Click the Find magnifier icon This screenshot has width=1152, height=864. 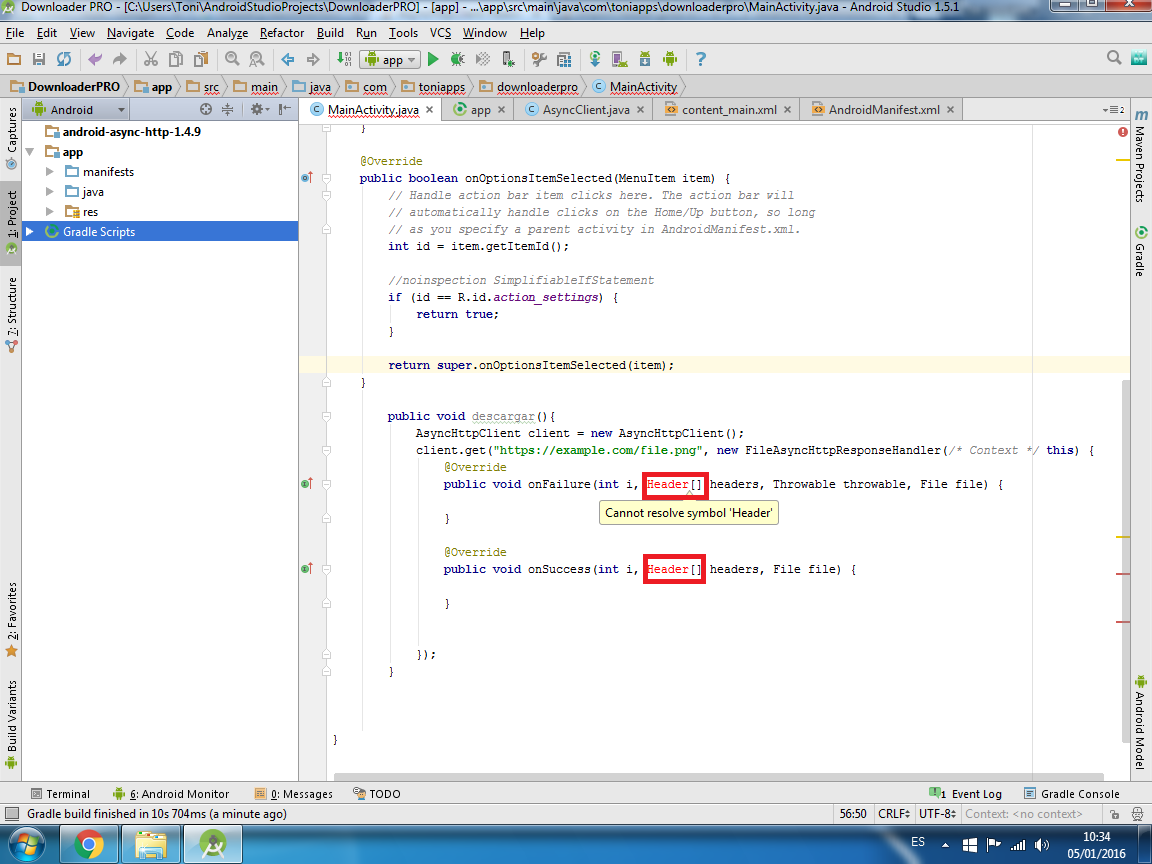pyautogui.click(x=232, y=60)
